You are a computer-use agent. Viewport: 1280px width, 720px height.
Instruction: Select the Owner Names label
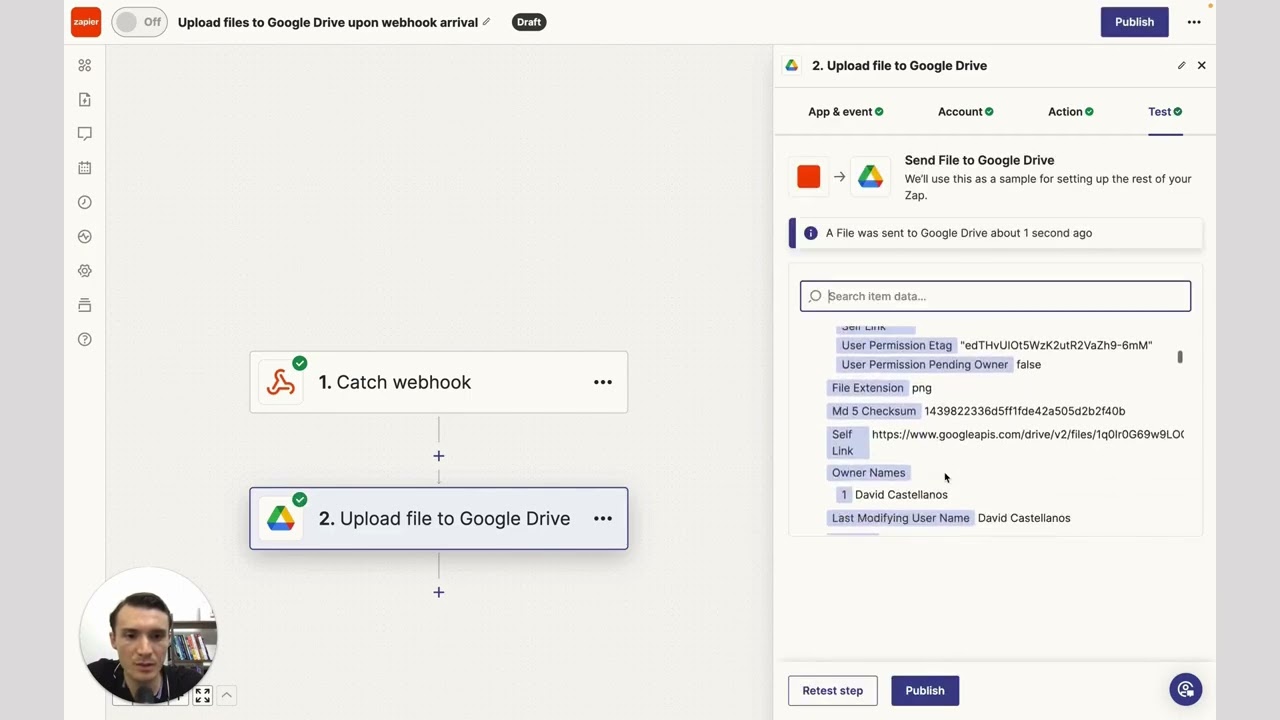click(x=869, y=473)
